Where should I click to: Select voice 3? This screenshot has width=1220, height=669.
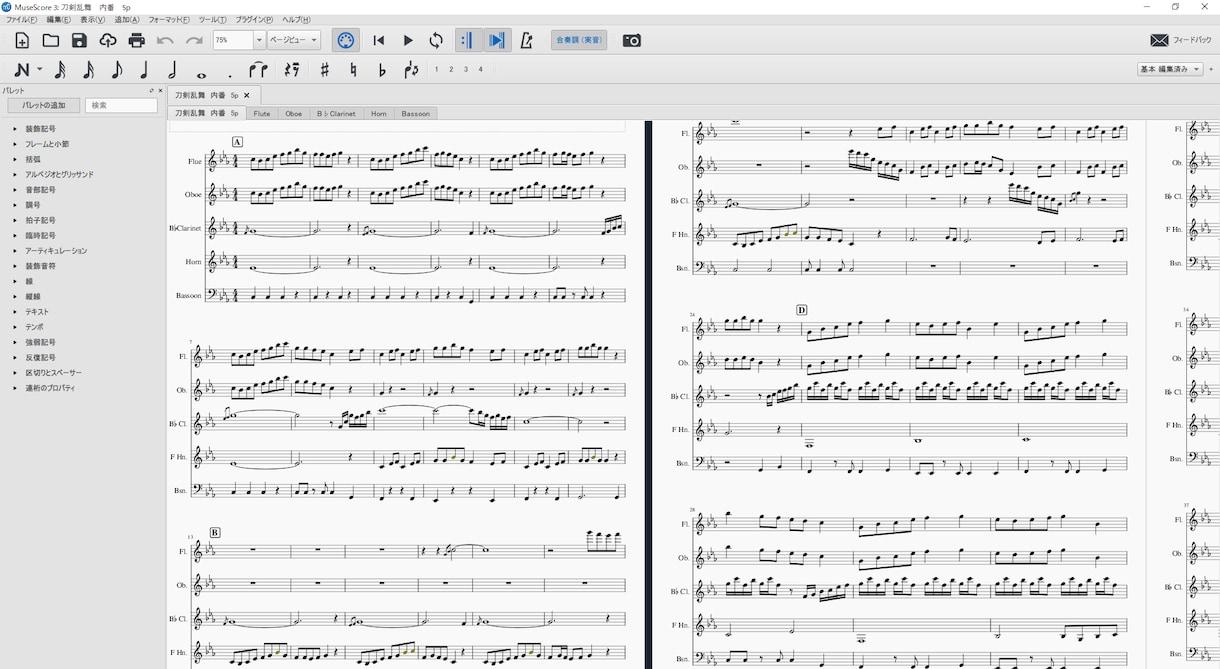pyautogui.click(x=466, y=70)
